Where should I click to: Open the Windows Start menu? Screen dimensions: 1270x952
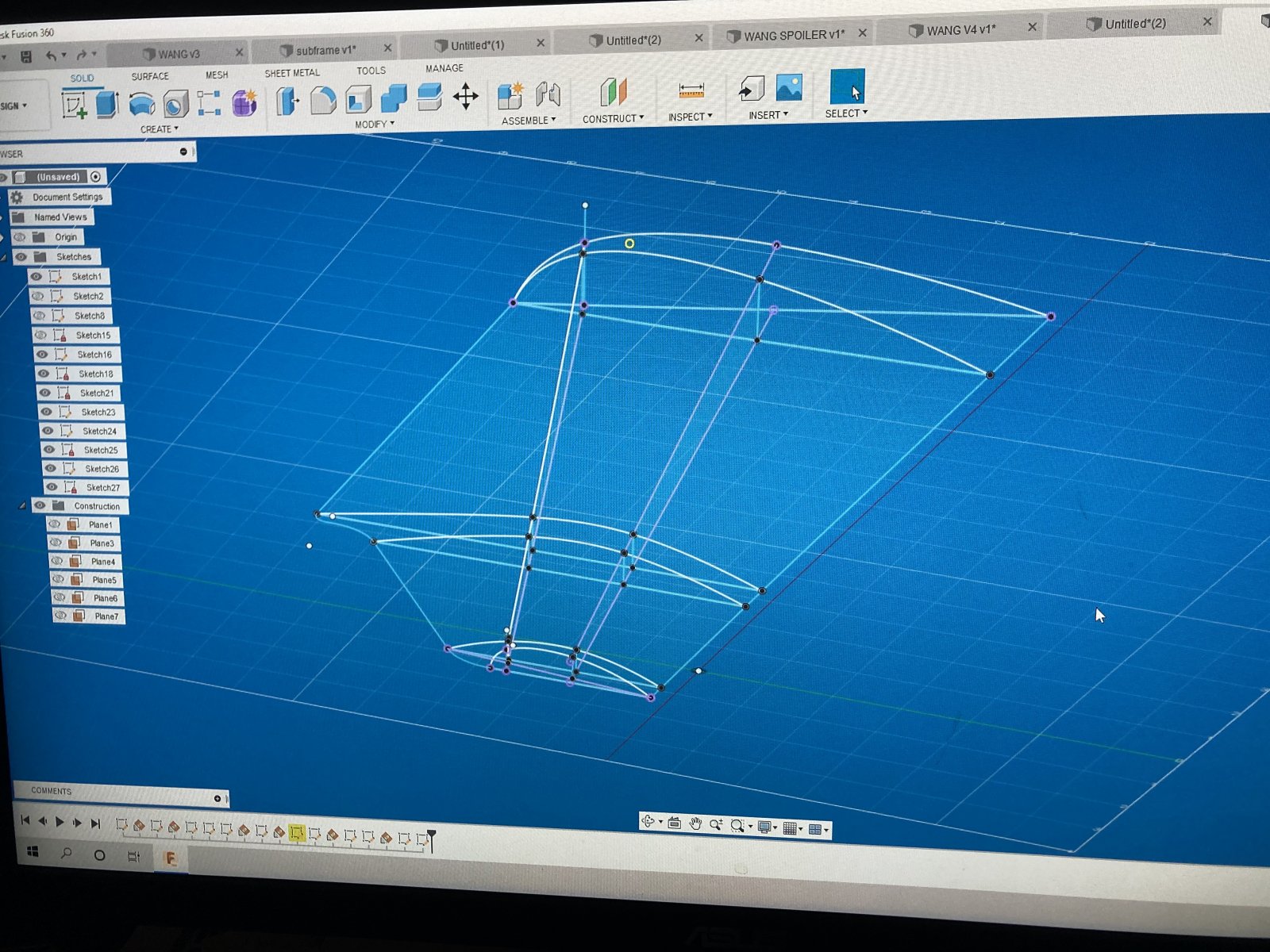tap(33, 852)
